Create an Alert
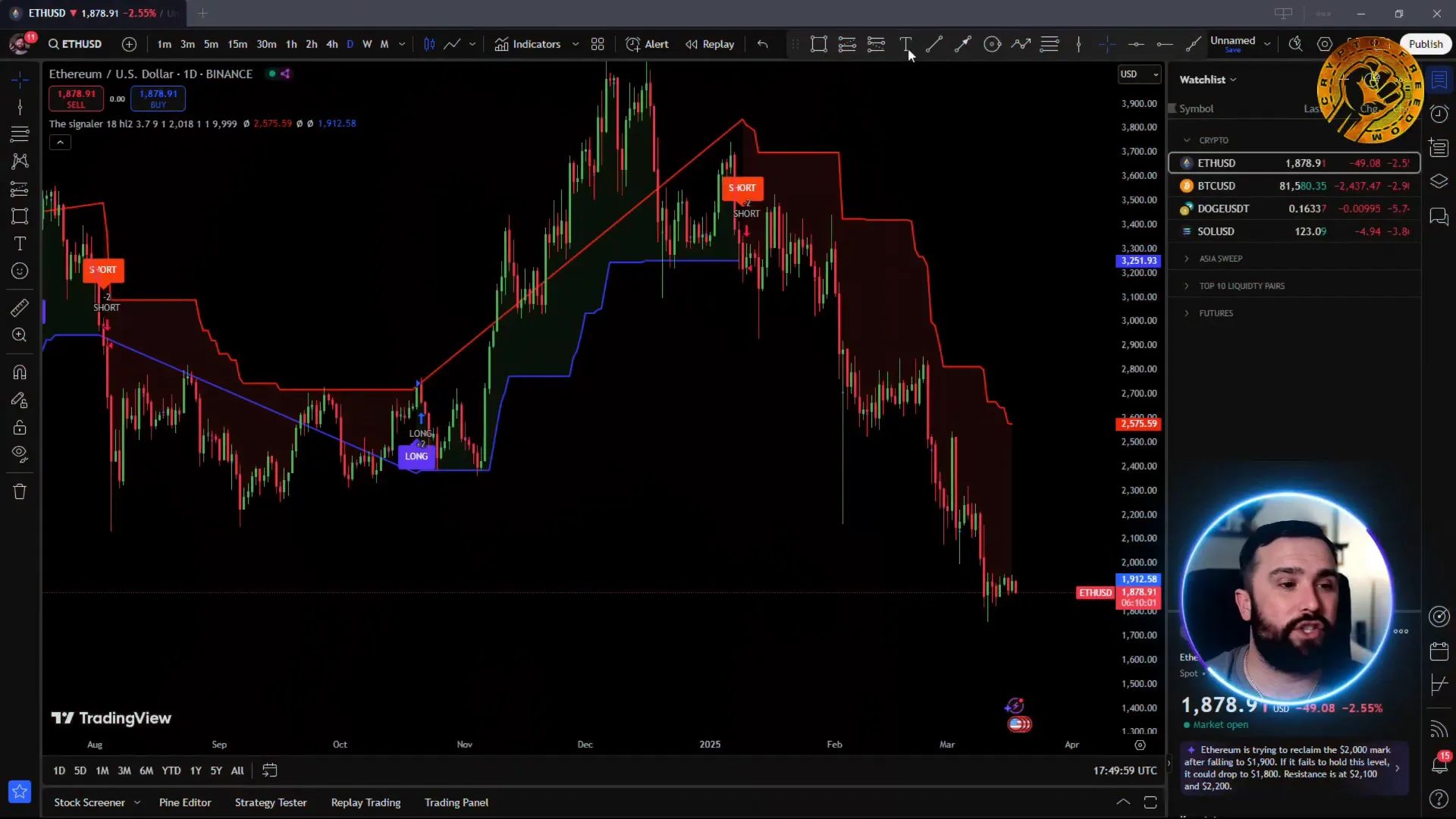The image size is (1456, 819). click(x=647, y=44)
